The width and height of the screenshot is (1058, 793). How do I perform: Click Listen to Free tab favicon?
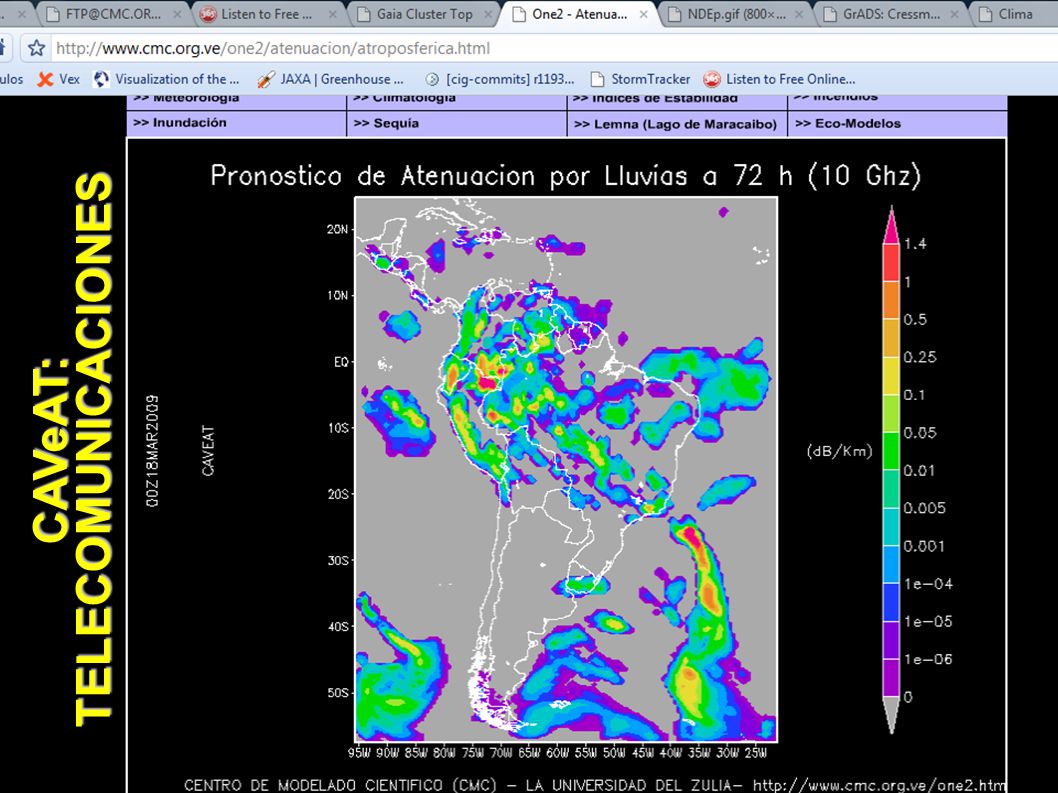coord(208,14)
